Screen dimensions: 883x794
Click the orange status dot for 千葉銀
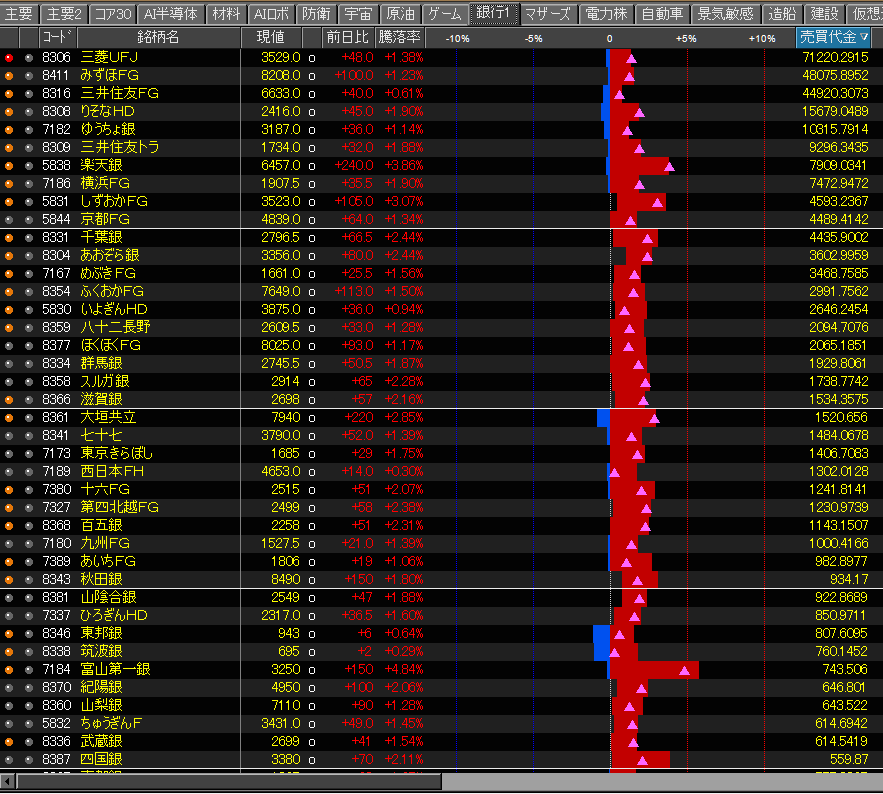point(9,238)
